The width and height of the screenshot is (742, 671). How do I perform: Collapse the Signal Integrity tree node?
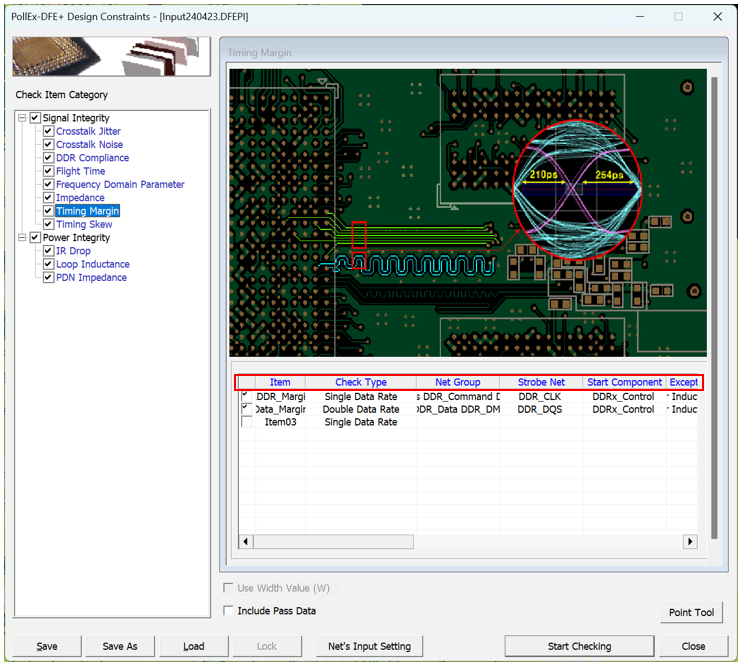click(22, 118)
